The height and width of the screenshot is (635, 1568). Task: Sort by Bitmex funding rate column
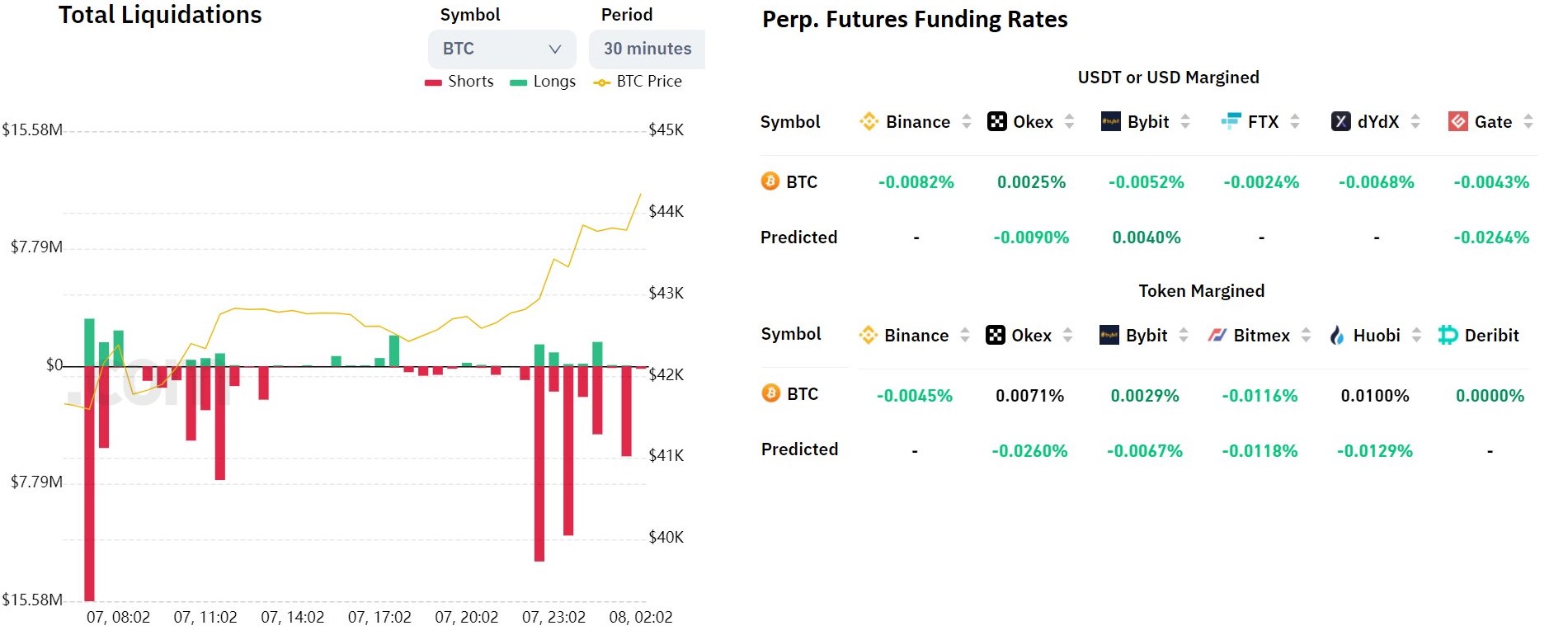pyautogui.click(x=1306, y=336)
